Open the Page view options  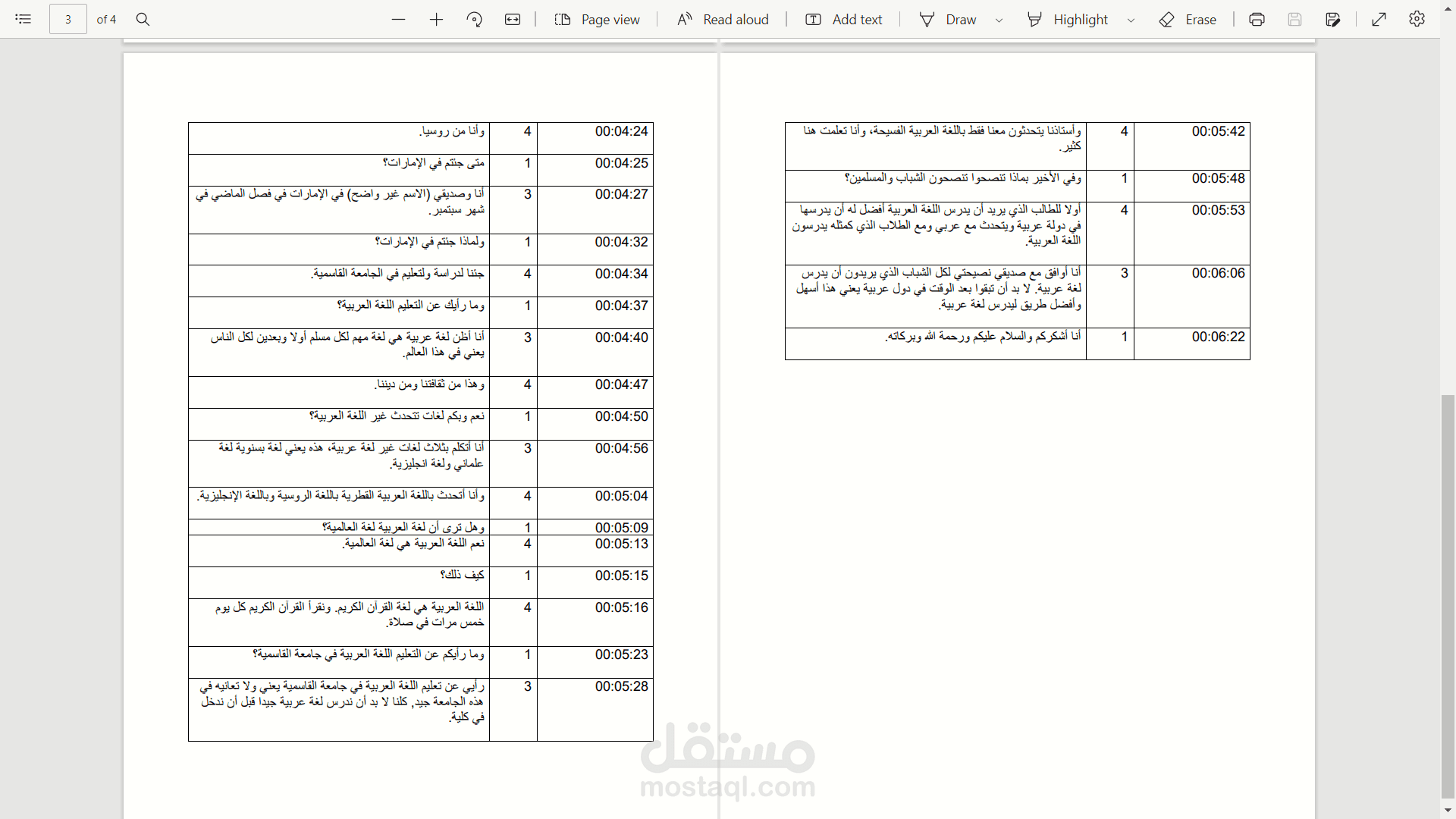point(598,20)
